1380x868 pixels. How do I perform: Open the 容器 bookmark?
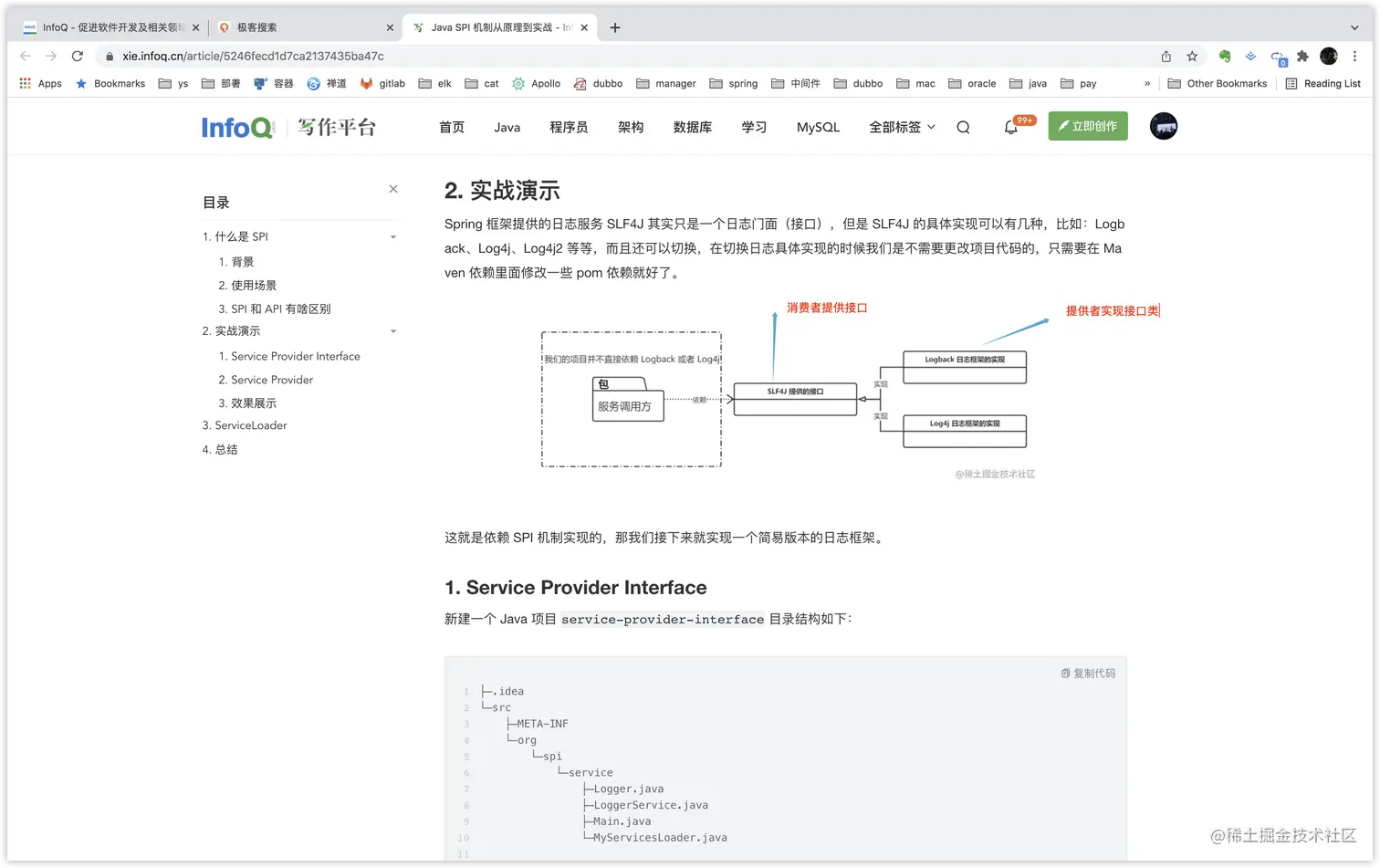tap(274, 83)
